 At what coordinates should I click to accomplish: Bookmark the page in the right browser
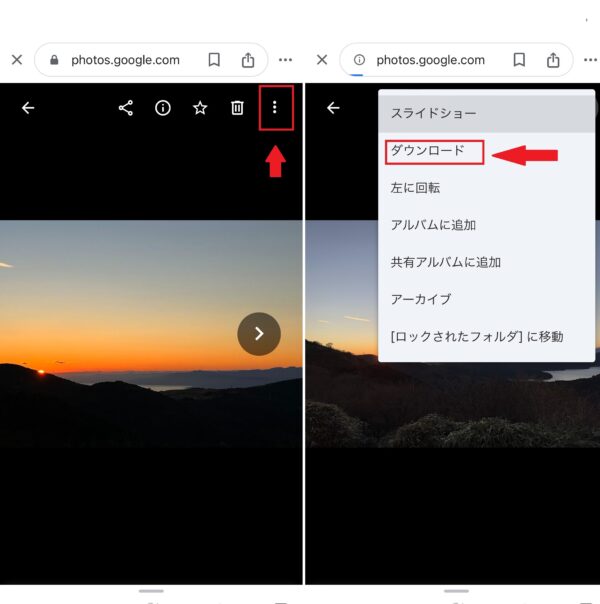pyautogui.click(x=519, y=60)
